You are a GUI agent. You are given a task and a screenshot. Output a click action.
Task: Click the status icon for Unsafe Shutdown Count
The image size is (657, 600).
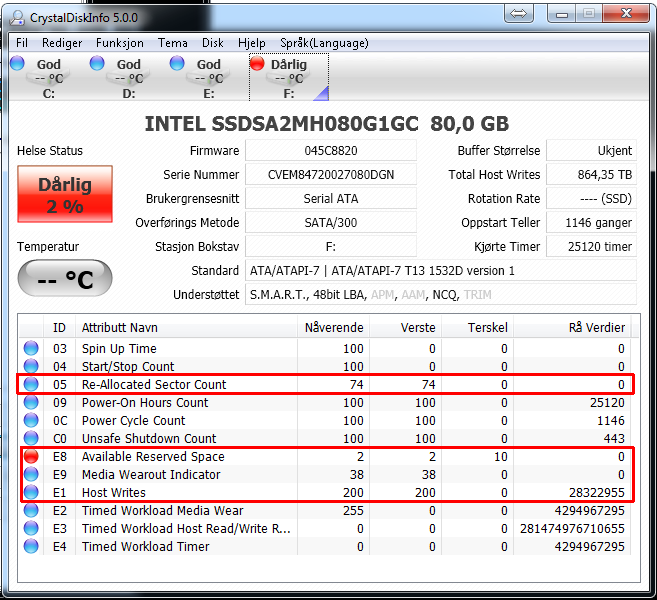[x=31, y=438]
